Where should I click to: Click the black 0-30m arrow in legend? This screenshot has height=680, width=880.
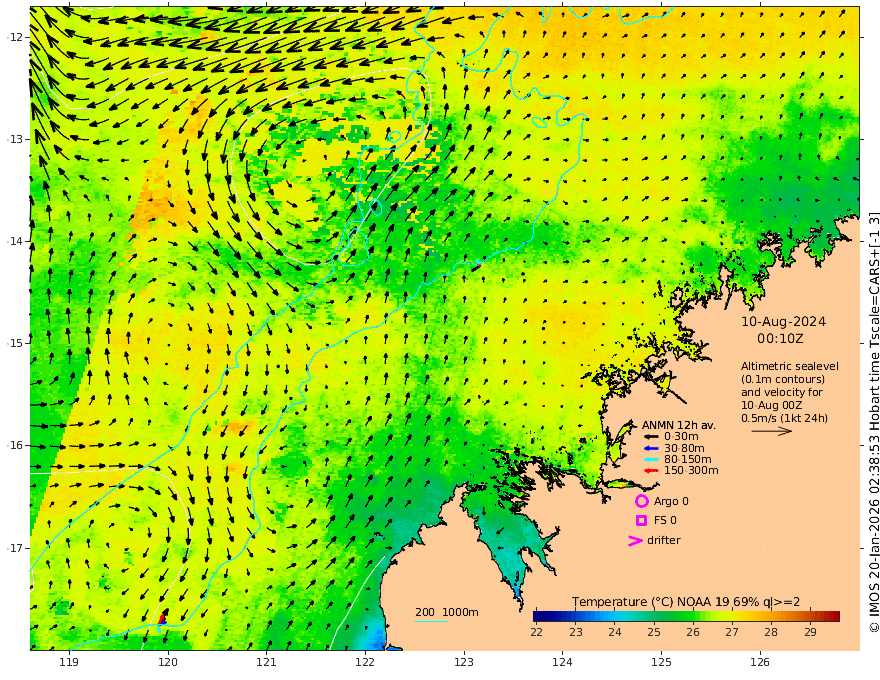651,437
